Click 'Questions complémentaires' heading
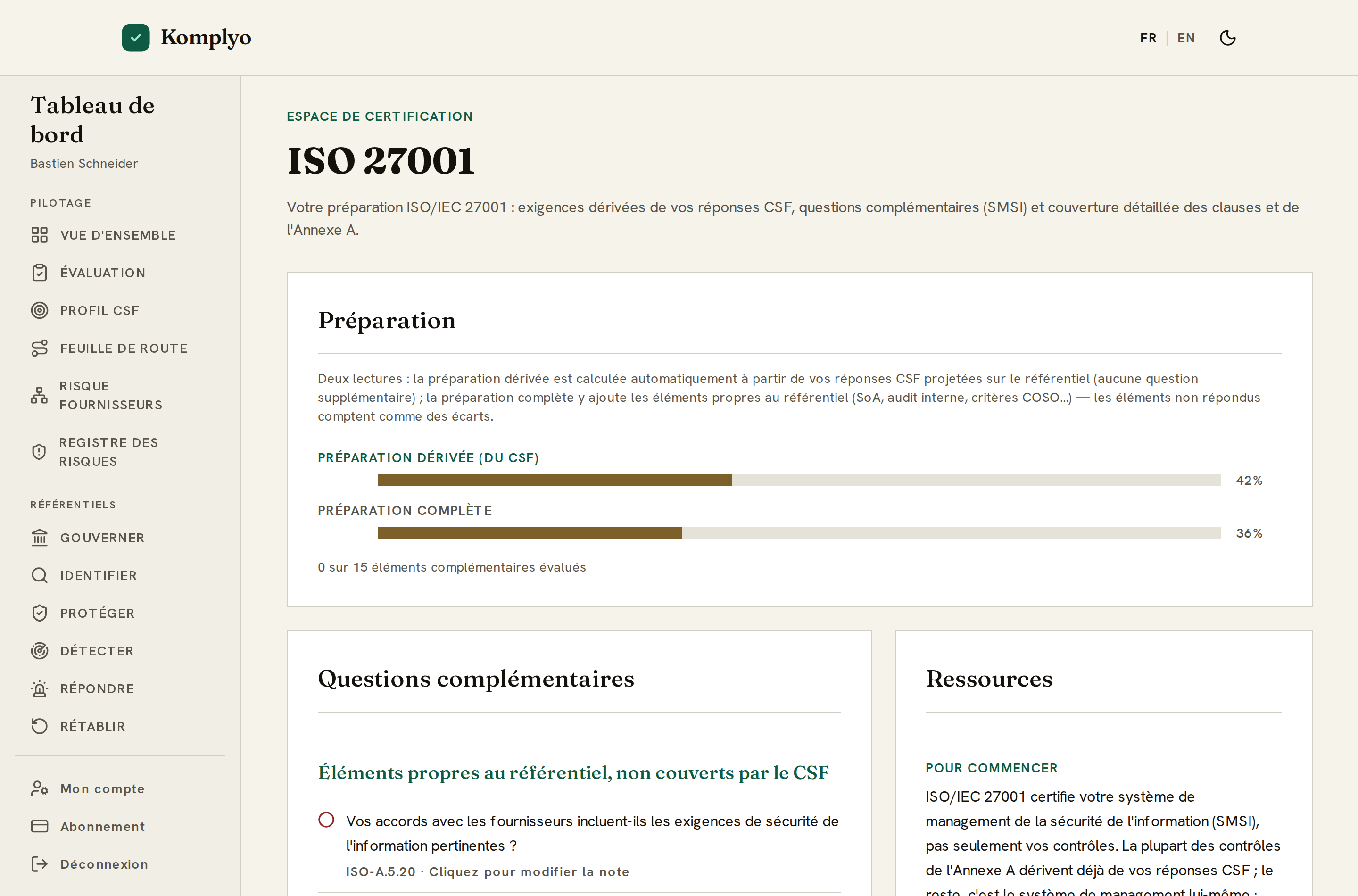The width and height of the screenshot is (1358, 896). pos(476,678)
